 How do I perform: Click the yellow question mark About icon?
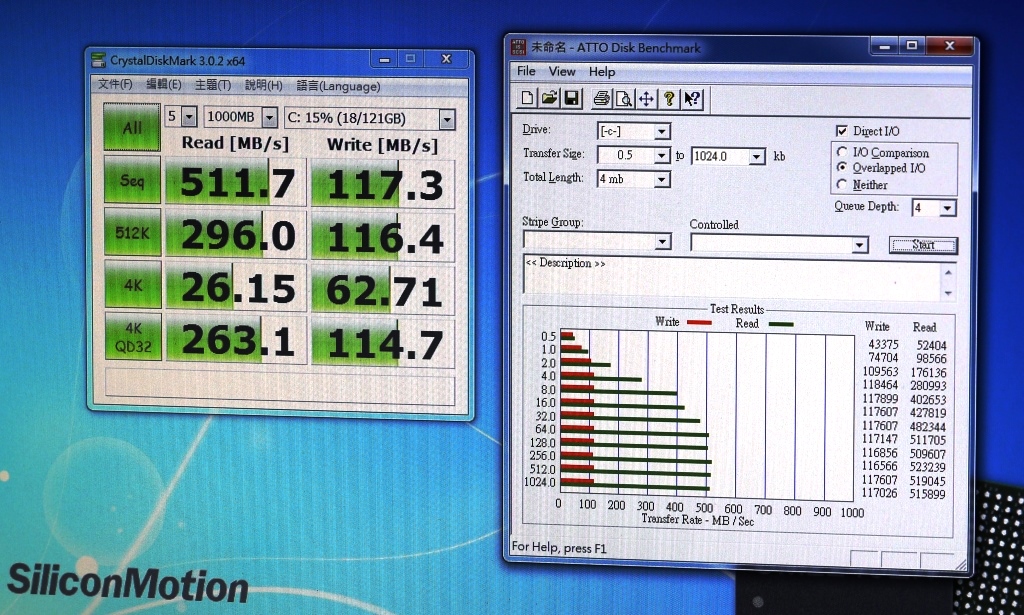click(x=669, y=98)
